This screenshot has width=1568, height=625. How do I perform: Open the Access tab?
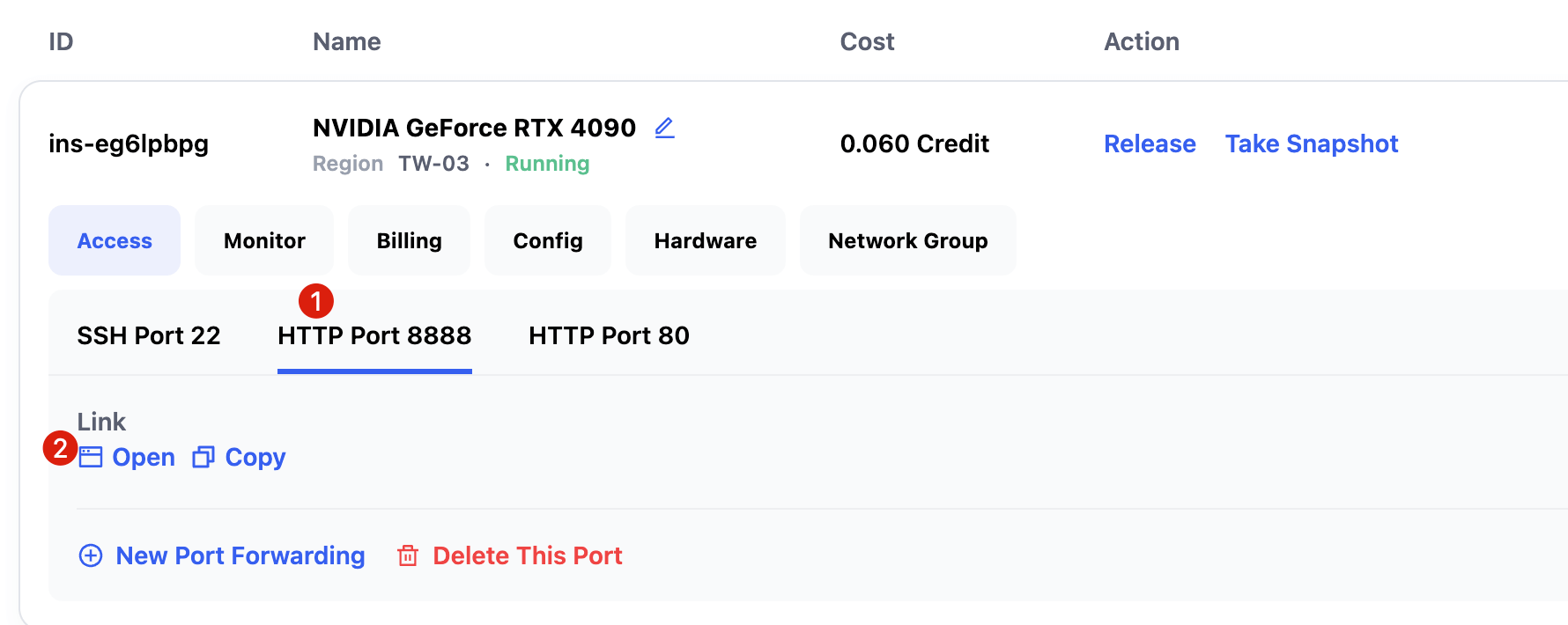click(x=115, y=240)
